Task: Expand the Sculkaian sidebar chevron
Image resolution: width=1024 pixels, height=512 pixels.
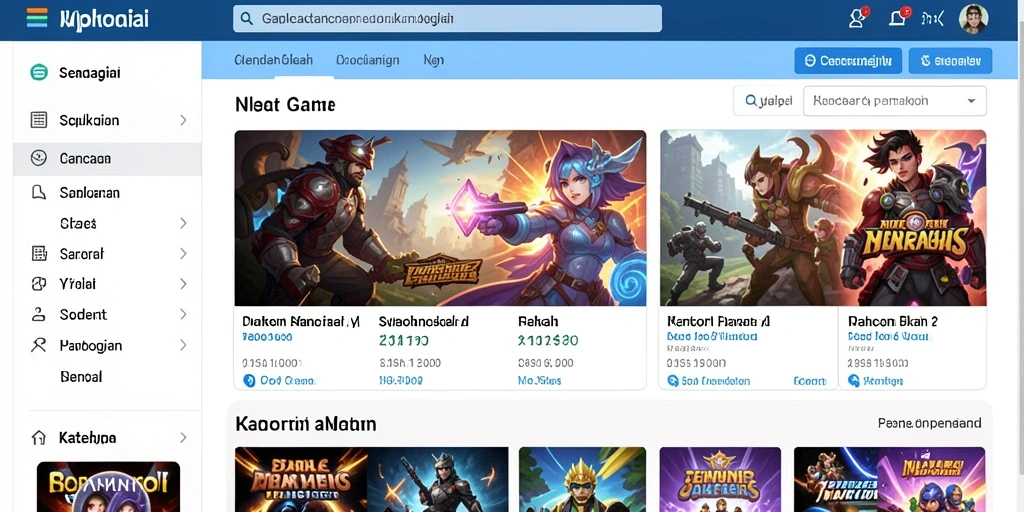Action: pos(183,120)
